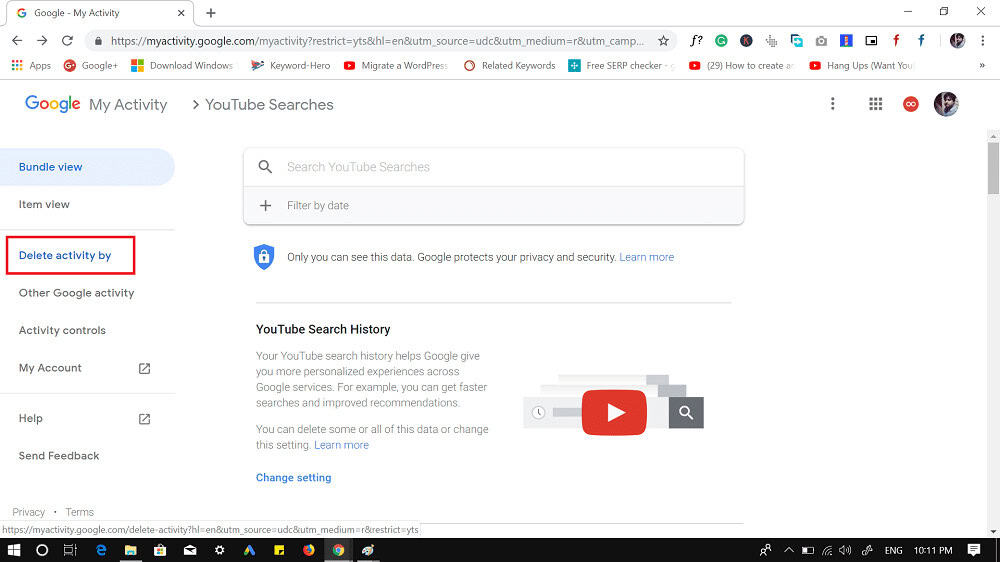Open Download Windows bookmark
1000x562 pixels.
(x=182, y=65)
